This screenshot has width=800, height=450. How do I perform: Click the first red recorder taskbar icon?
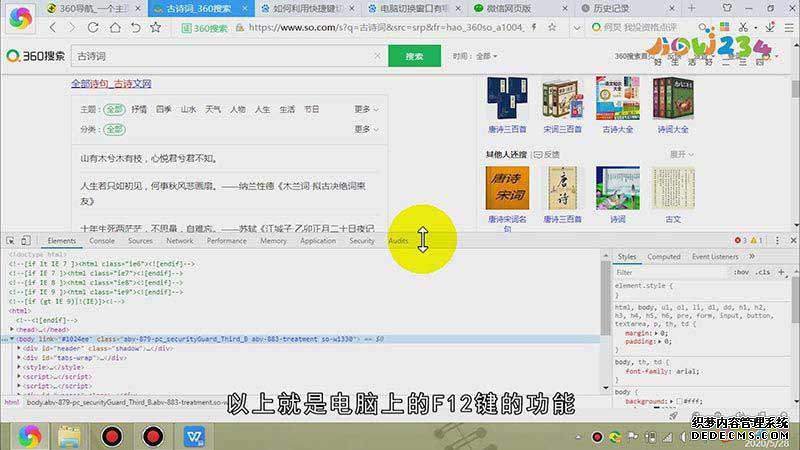(112, 437)
